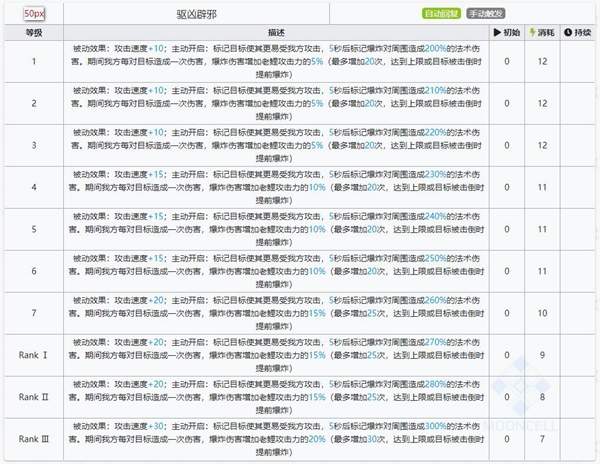Click the initial value 0 in level 3 row
Viewport: 600px width, 464px height.
click(x=507, y=145)
